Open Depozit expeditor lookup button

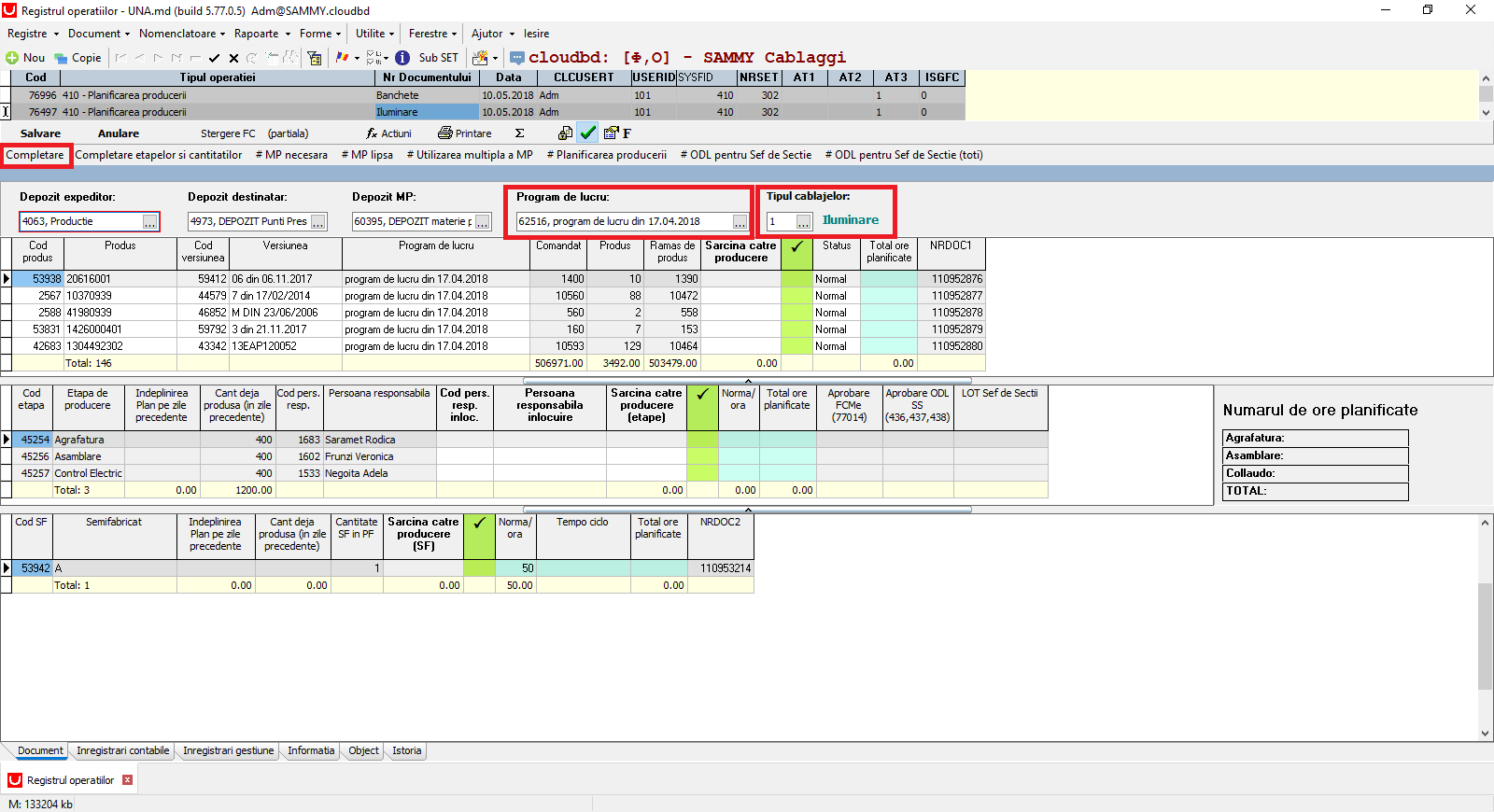pos(150,222)
